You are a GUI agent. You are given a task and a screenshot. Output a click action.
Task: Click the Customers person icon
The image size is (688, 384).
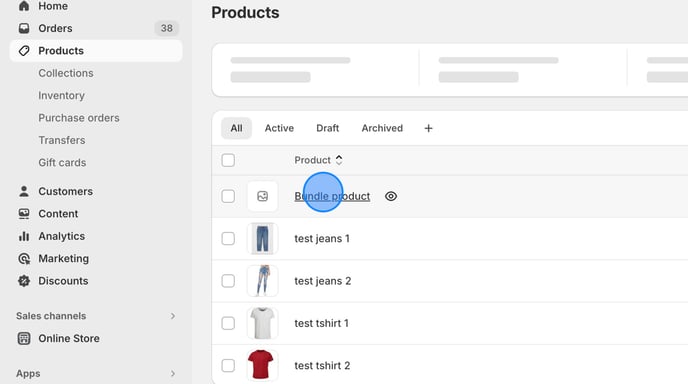pos(24,191)
